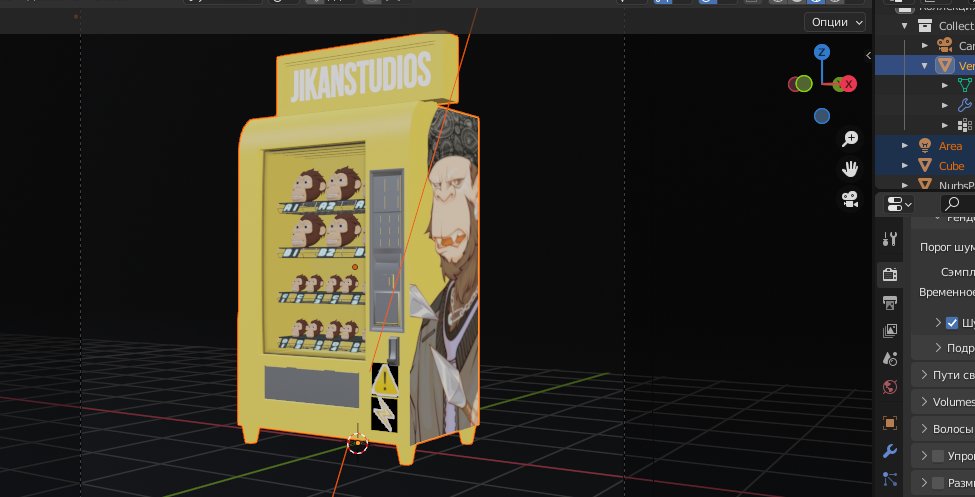The height and width of the screenshot is (497, 975).
Task: Enable the Разм panel checkbox
Action: [x=938, y=483]
